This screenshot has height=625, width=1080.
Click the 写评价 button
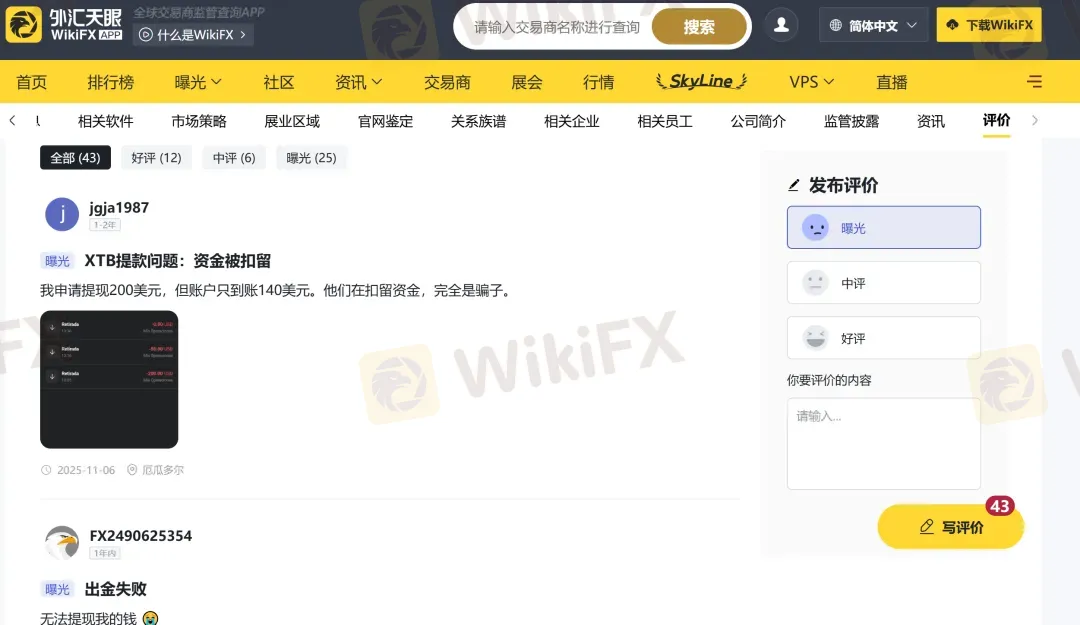950,526
